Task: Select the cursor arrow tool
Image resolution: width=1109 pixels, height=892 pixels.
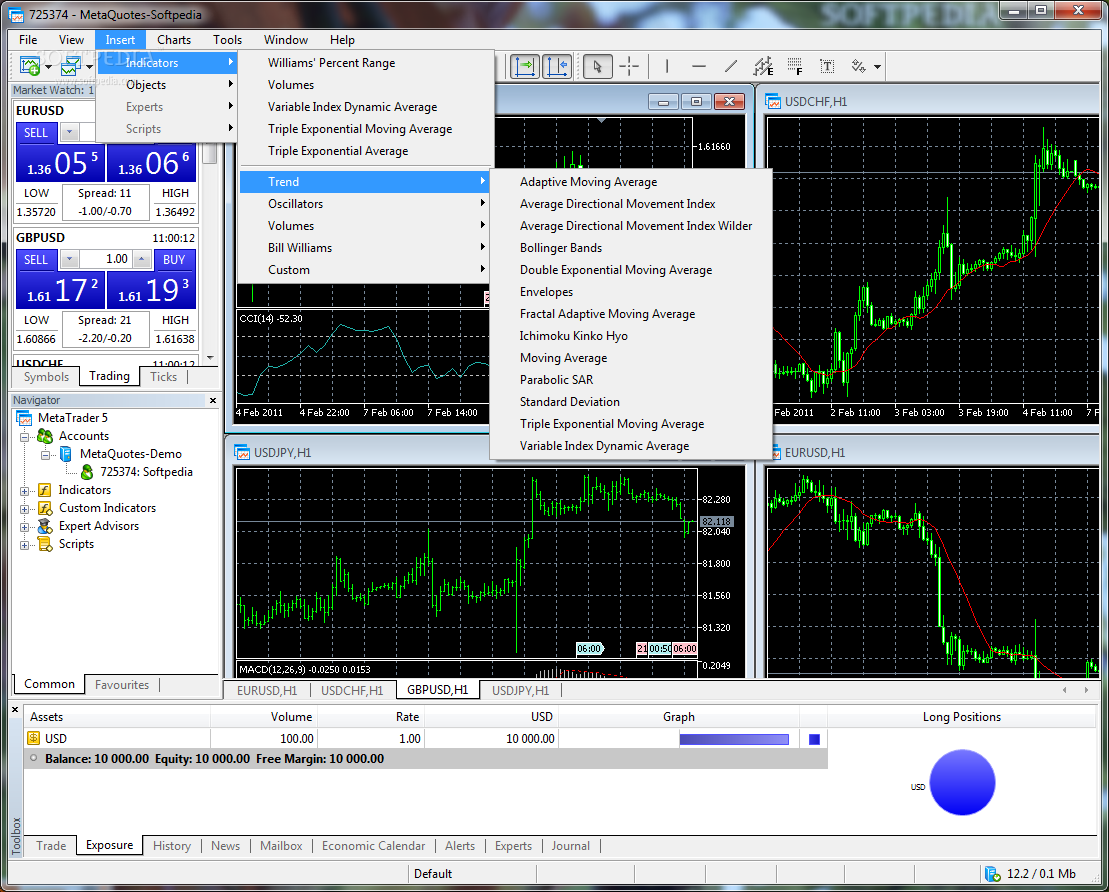Action: 598,66
